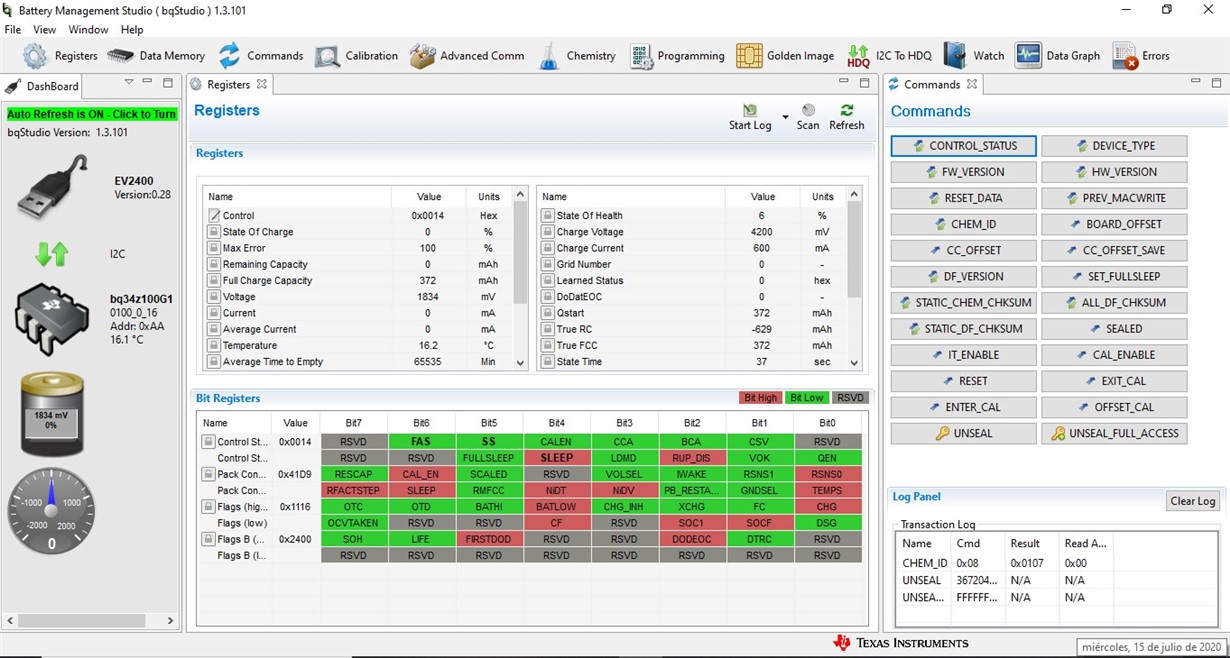Toggle log checkbox for Charge Voltage

(x=547, y=232)
